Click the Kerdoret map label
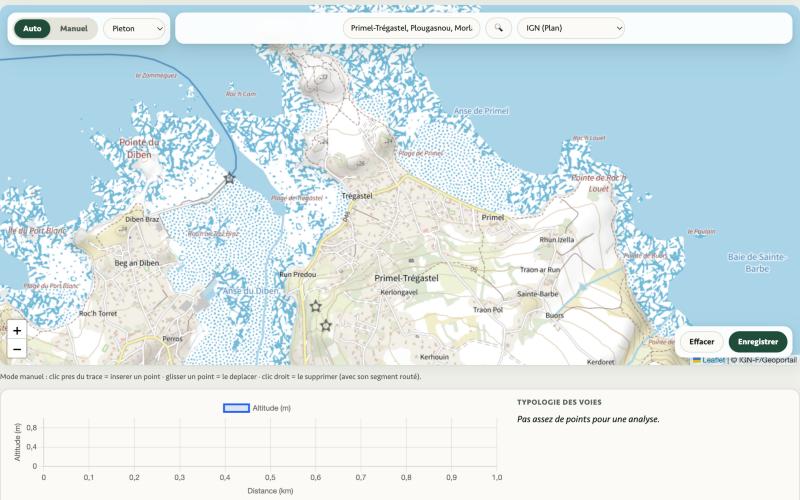Image resolution: width=800 pixels, height=500 pixels. click(601, 362)
